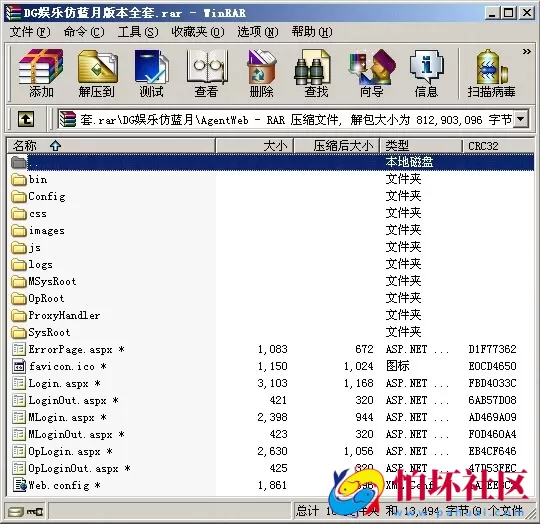Select the css folder icon
Image resolution: width=540 pixels, height=524 pixels.
click(x=19, y=214)
